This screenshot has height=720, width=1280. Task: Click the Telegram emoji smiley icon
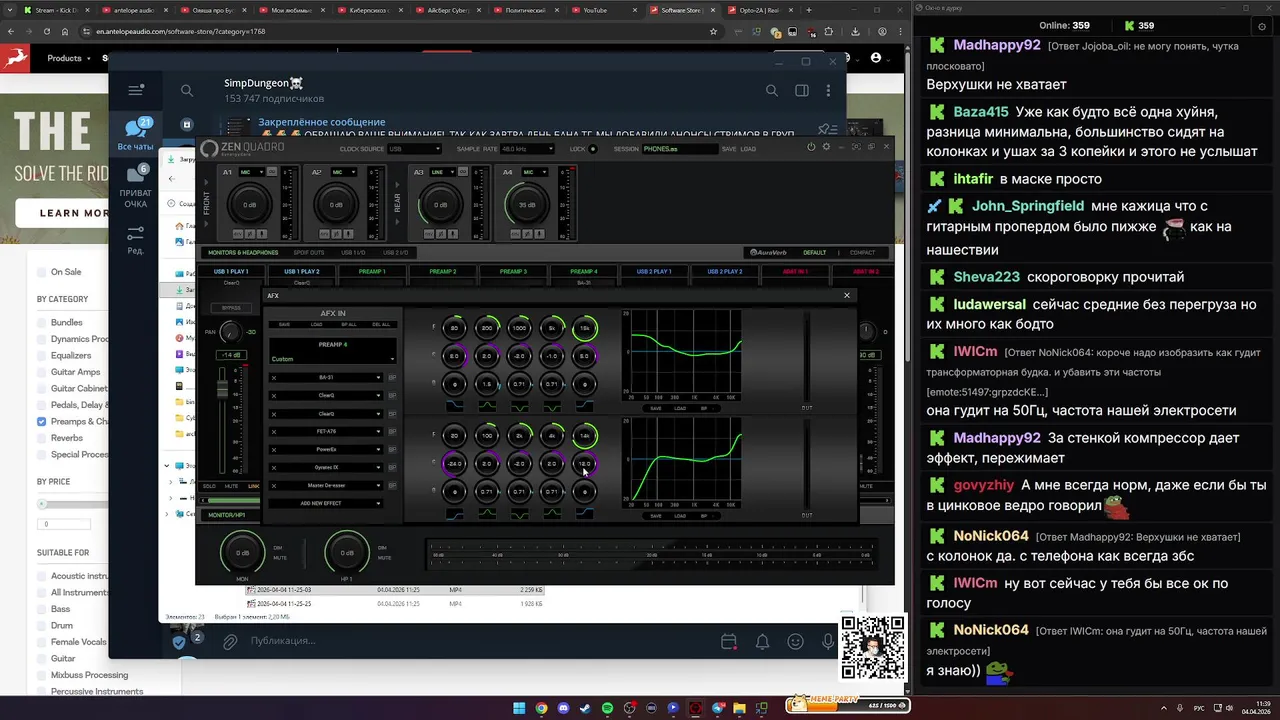click(x=795, y=641)
